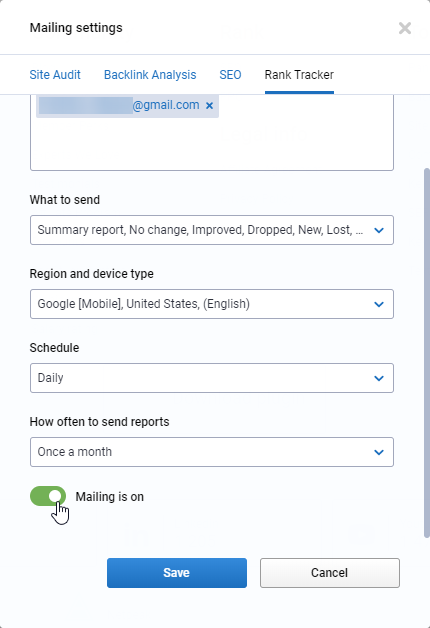Screen dimensions: 430x628
Task: Click the Cancel button
Action: (x=330, y=573)
